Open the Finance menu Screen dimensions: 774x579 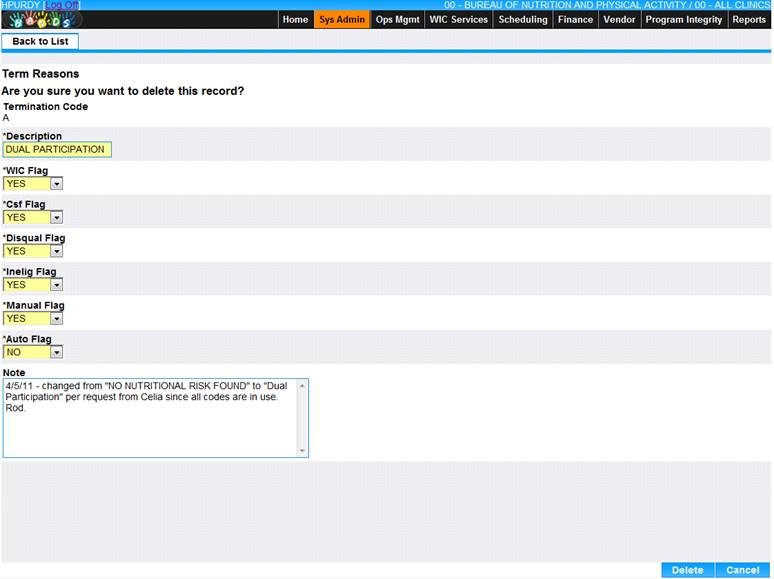[x=575, y=20]
